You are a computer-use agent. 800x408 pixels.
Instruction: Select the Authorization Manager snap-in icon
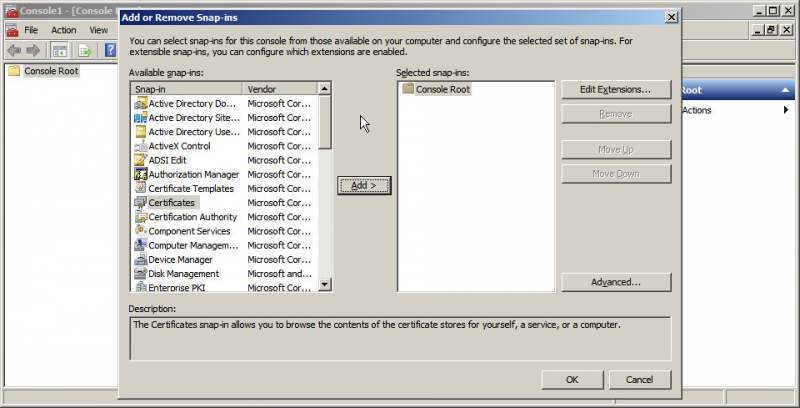[x=140, y=175]
